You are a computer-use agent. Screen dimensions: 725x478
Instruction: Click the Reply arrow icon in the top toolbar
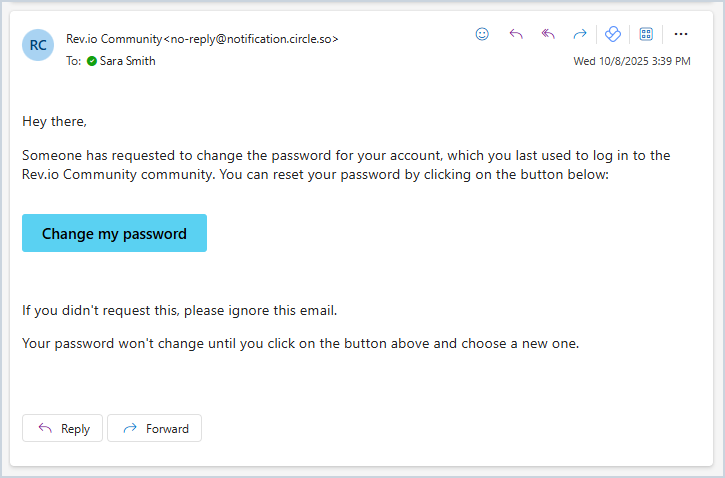click(516, 34)
